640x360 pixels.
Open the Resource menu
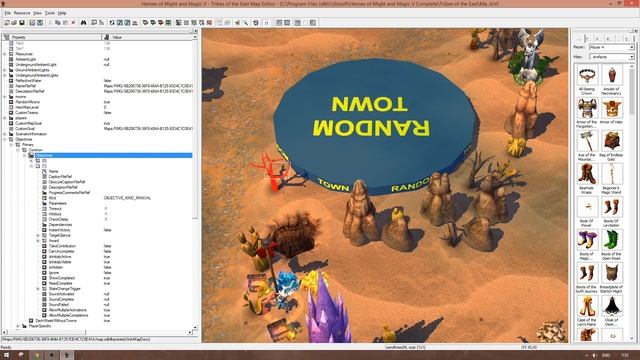click(22, 13)
